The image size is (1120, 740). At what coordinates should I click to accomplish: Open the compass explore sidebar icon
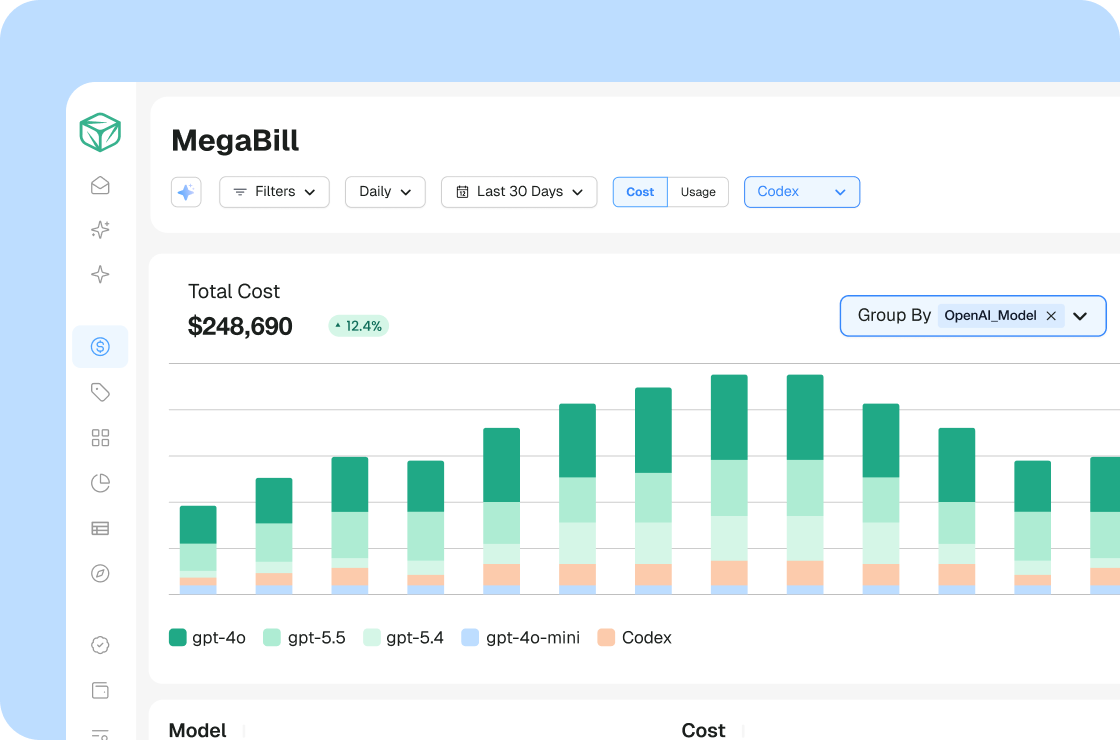[x=100, y=574]
